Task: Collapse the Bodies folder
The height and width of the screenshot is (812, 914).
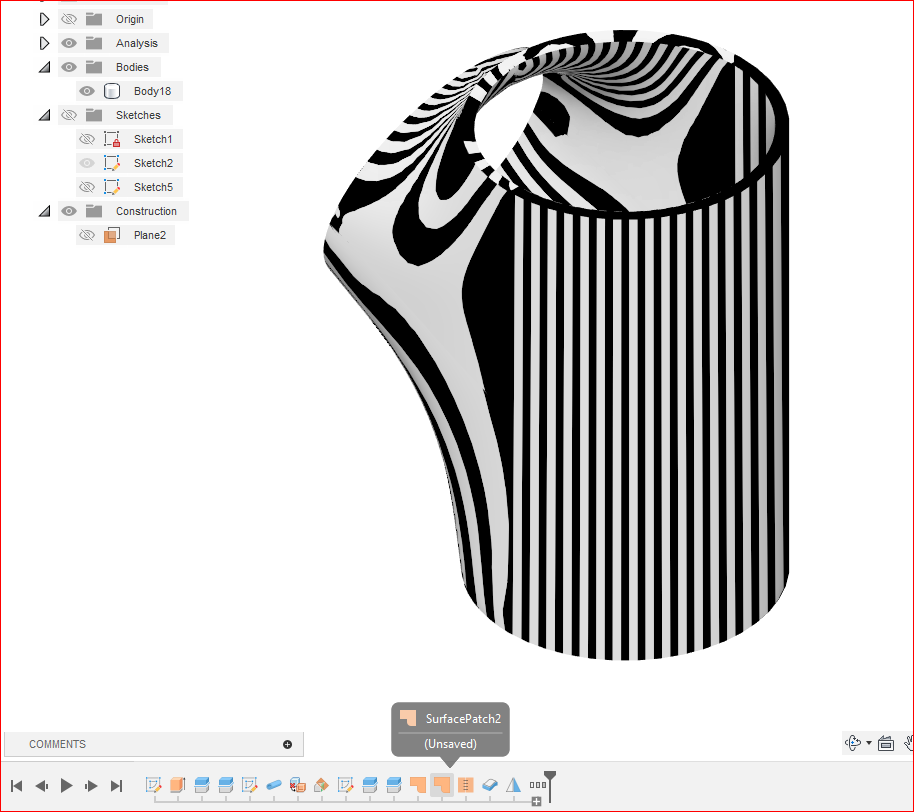Action: pos(44,68)
